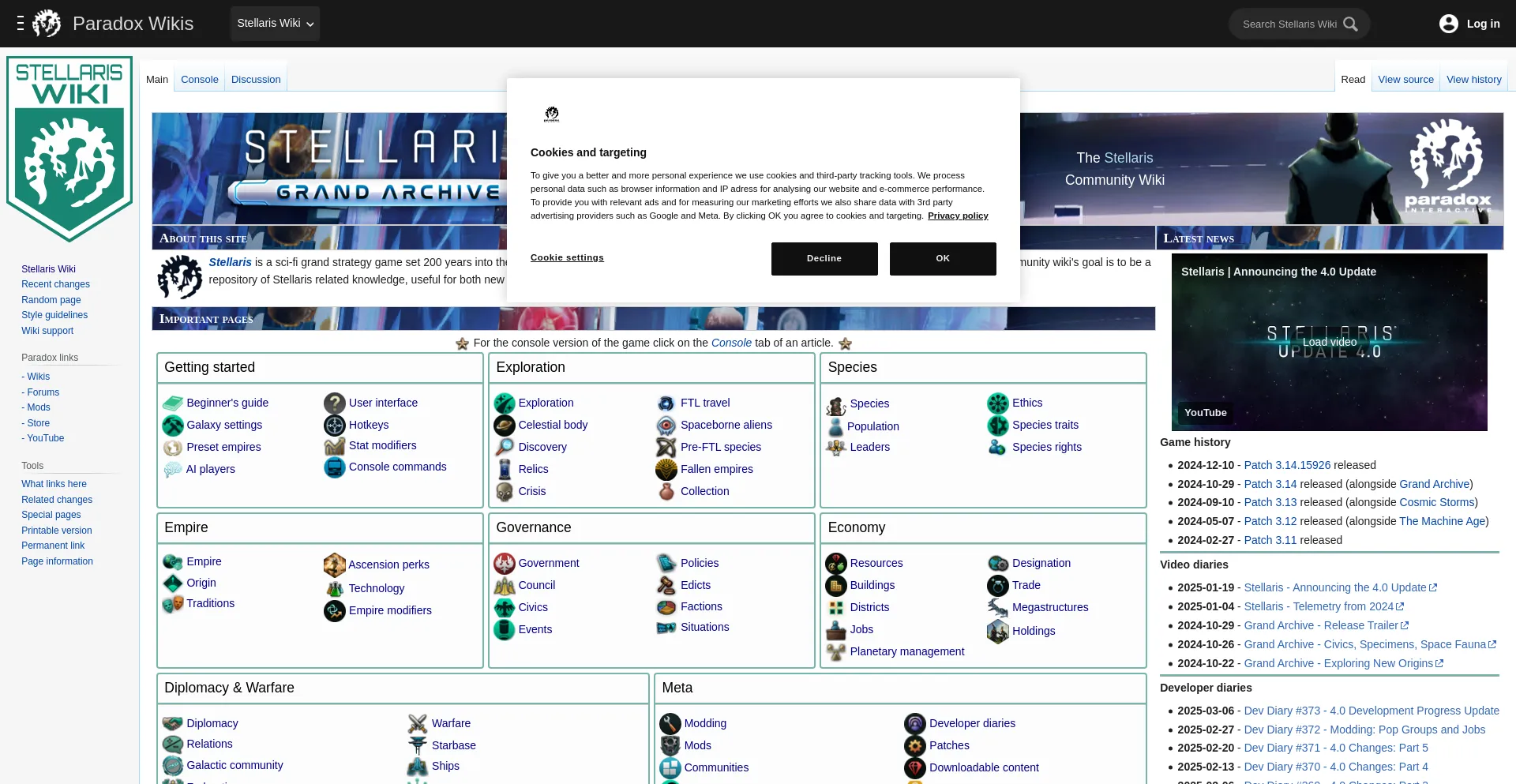This screenshot has width=1516, height=784.
Task: Click the Beginner's guide icon
Action: 173,403
